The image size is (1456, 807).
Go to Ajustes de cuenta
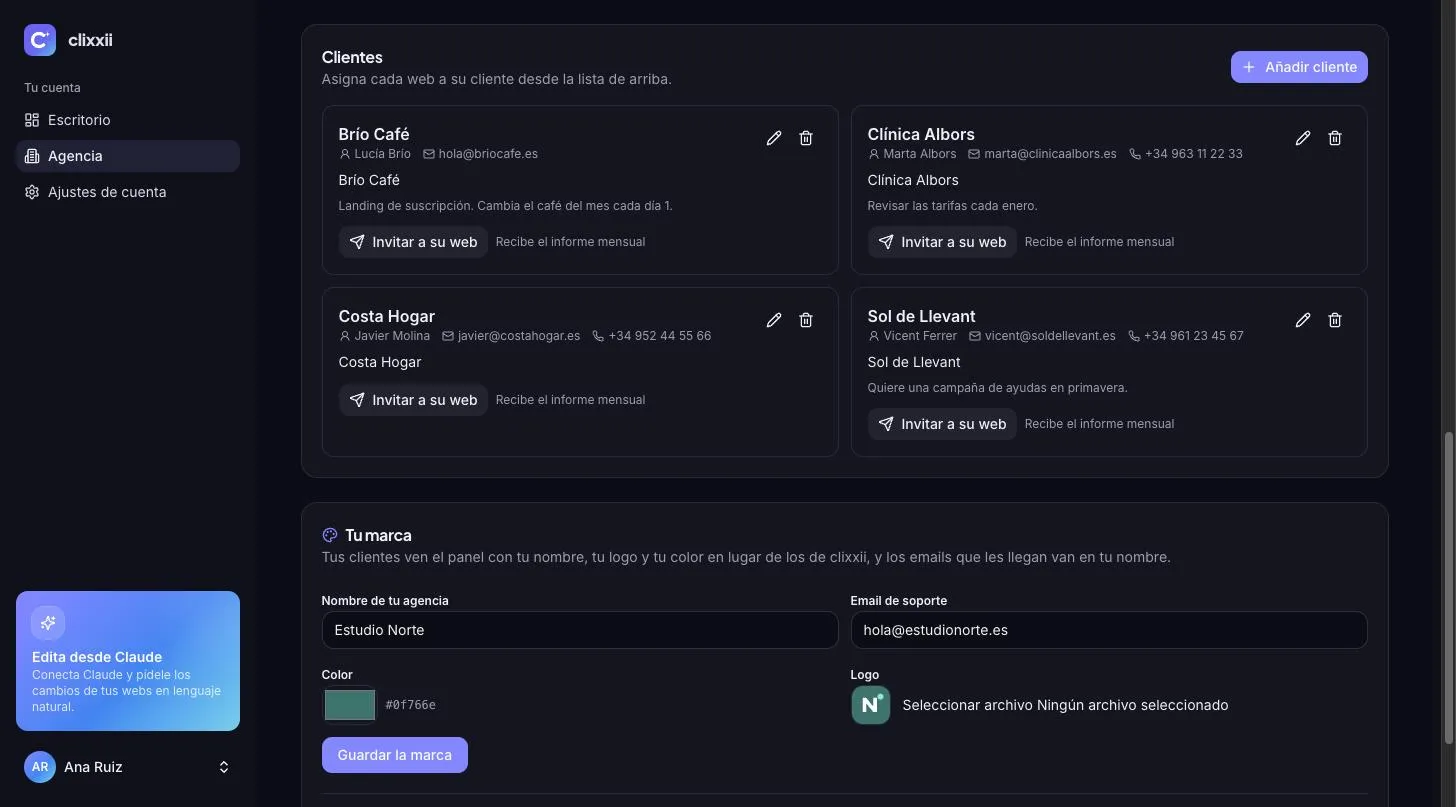coord(128,192)
